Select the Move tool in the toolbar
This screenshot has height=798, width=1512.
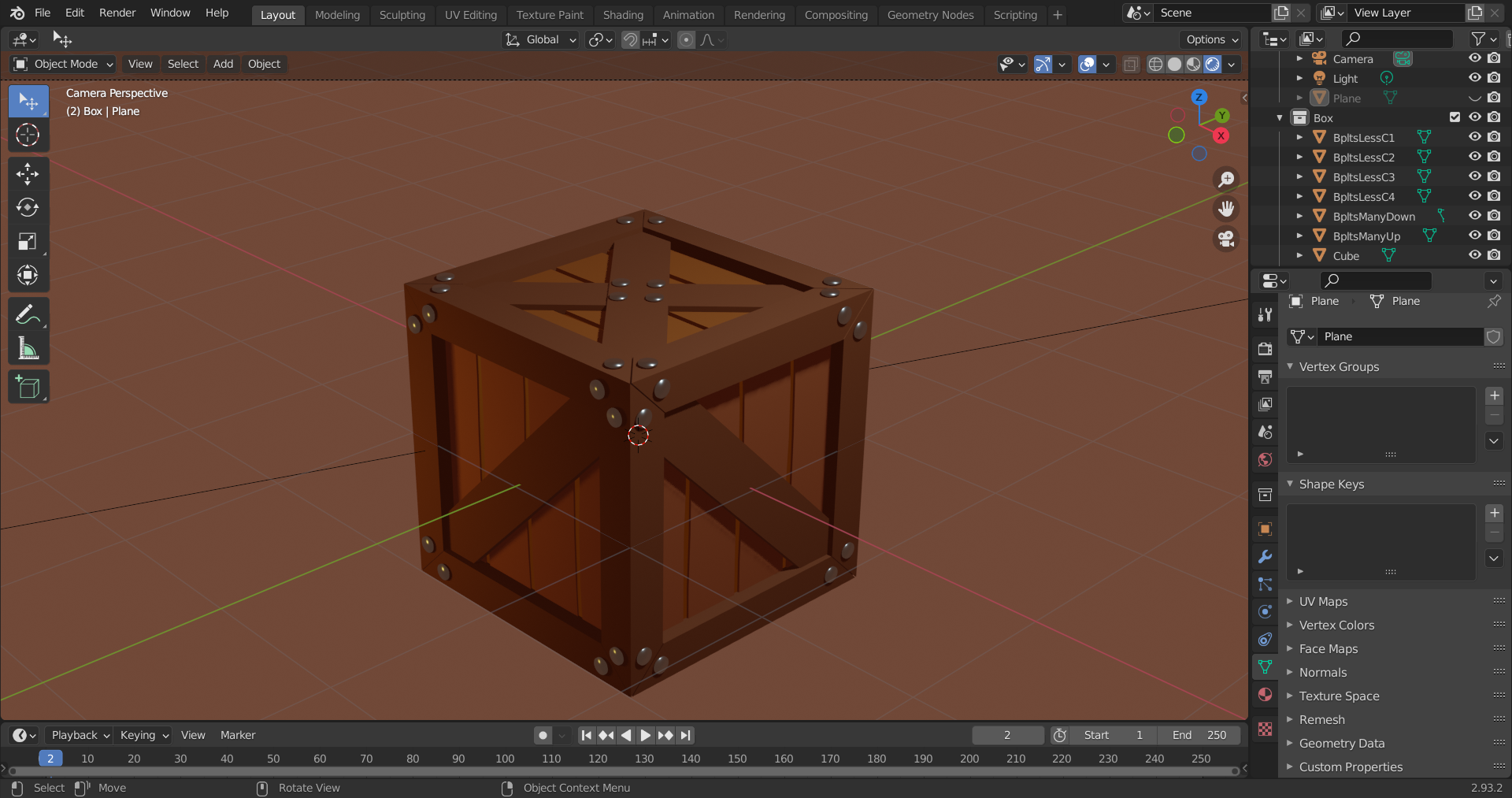point(28,173)
